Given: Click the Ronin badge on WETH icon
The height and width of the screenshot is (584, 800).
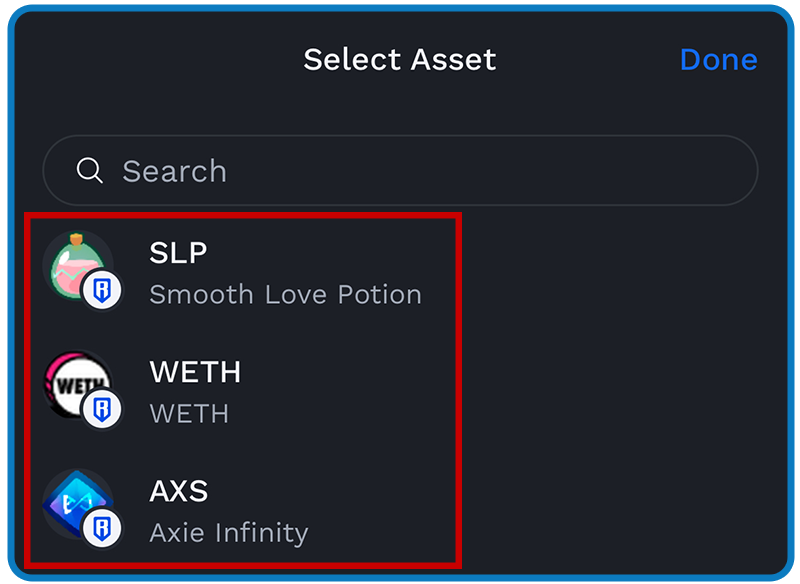Looking at the screenshot, I should click(102, 409).
